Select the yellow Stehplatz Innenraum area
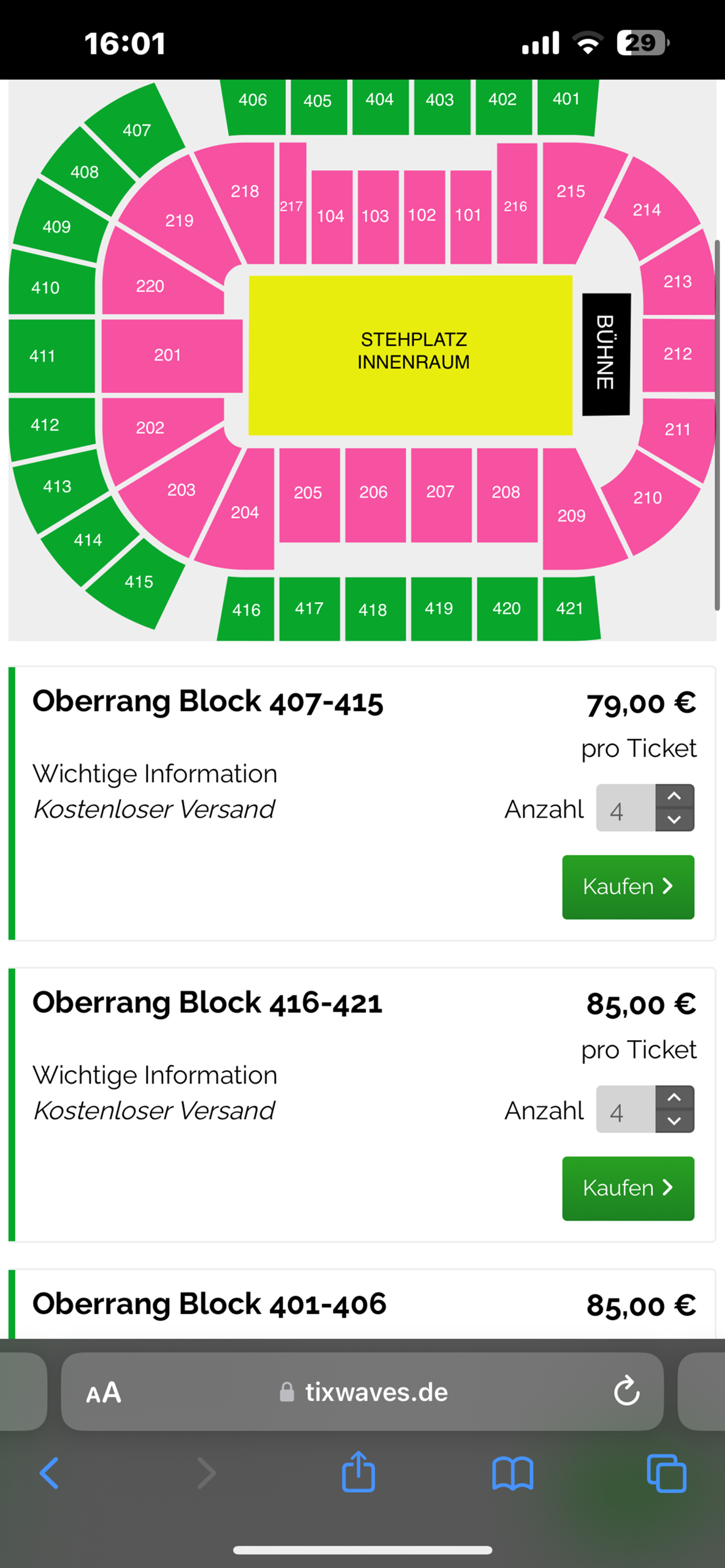Viewport: 725px width, 1568px height. coord(412,351)
